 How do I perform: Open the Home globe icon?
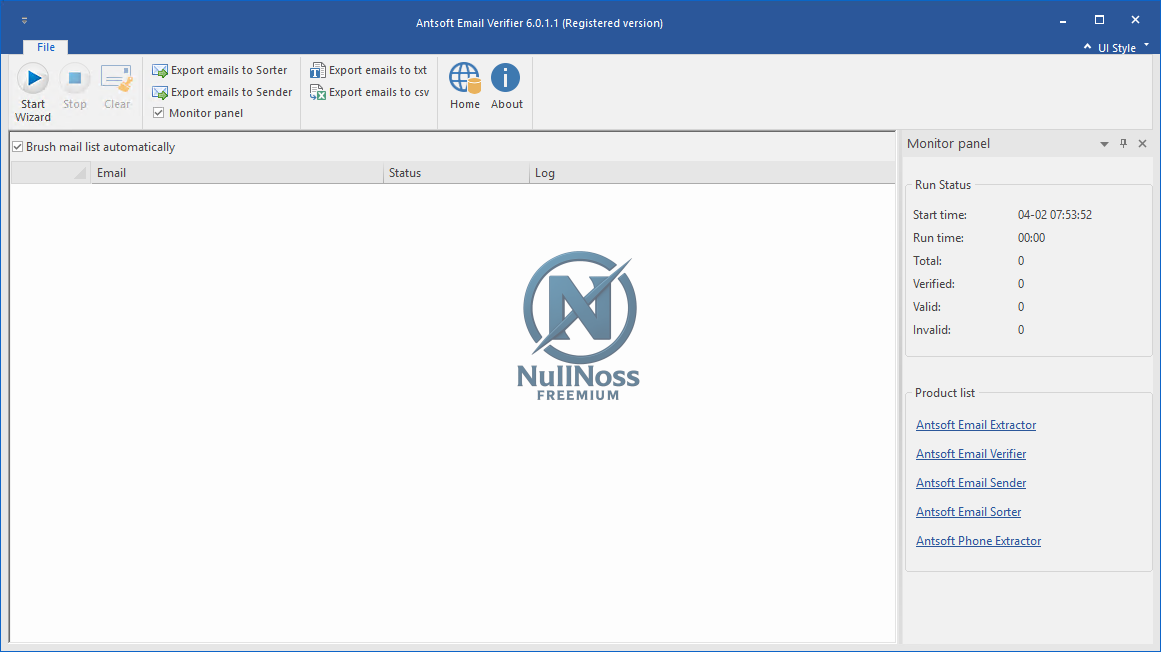tap(464, 79)
